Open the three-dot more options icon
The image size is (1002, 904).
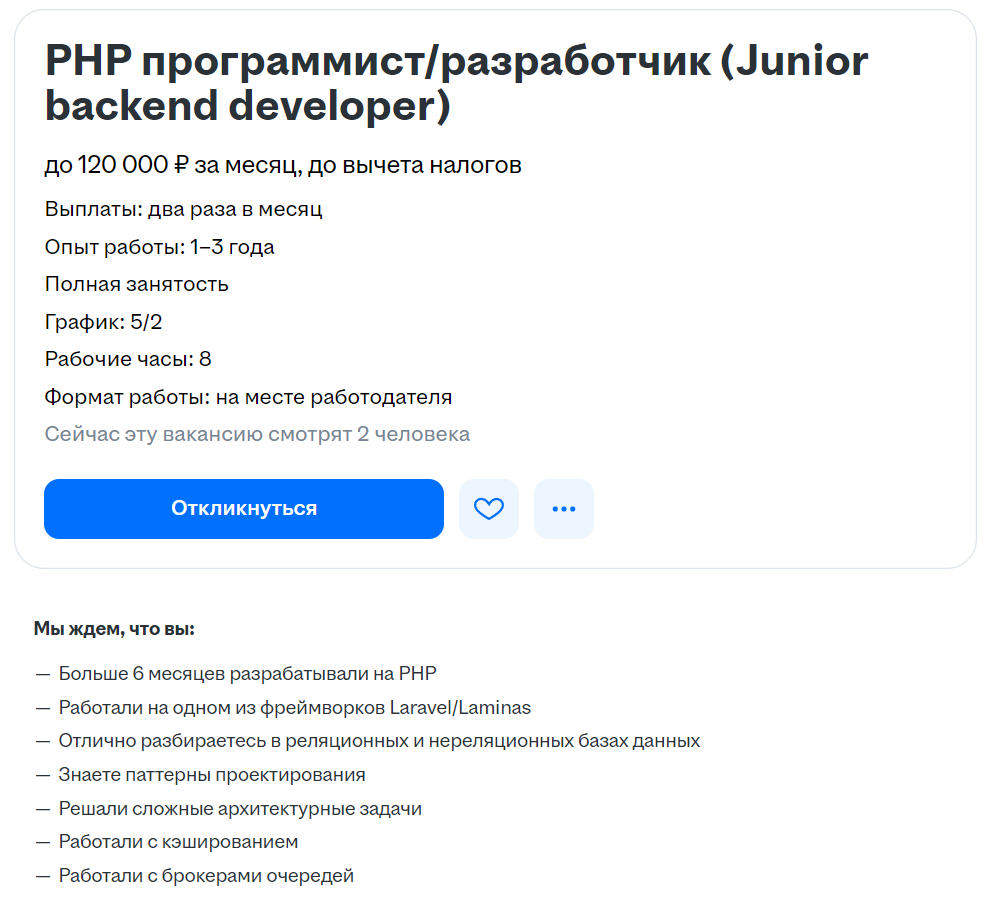tap(563, 509)
